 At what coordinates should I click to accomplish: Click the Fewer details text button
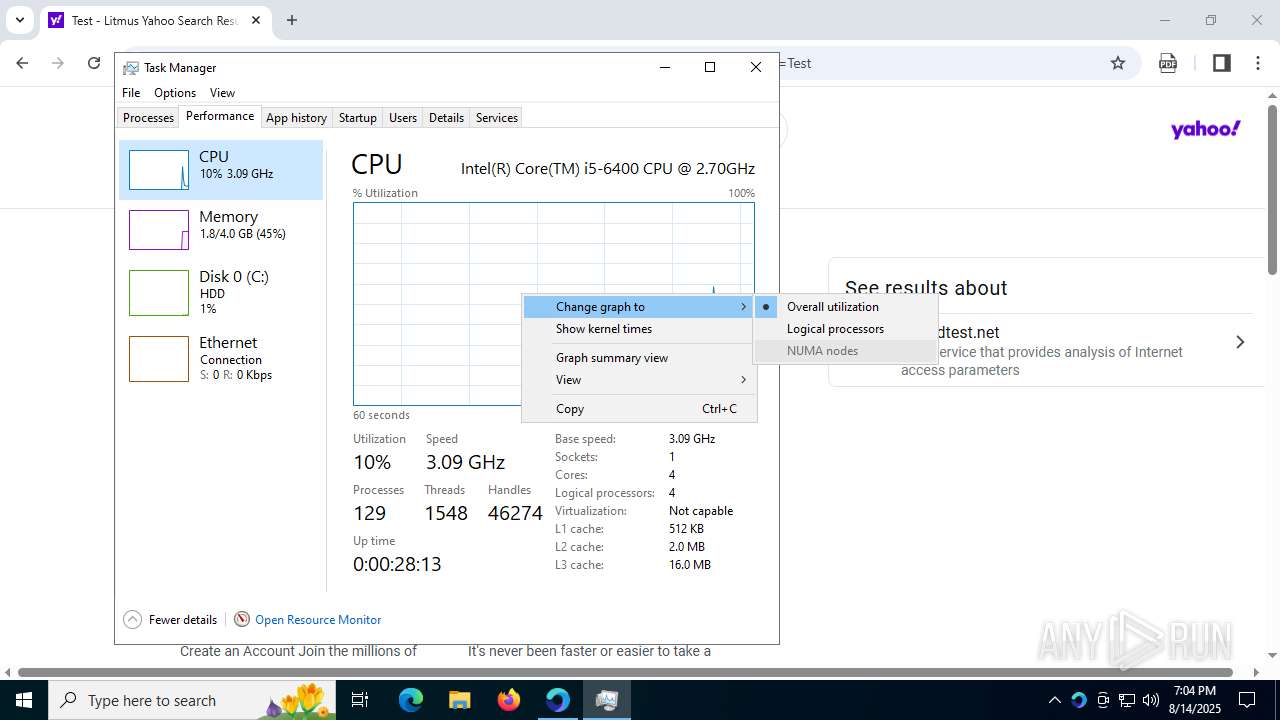pyautogui.click(x=183, y=619)
